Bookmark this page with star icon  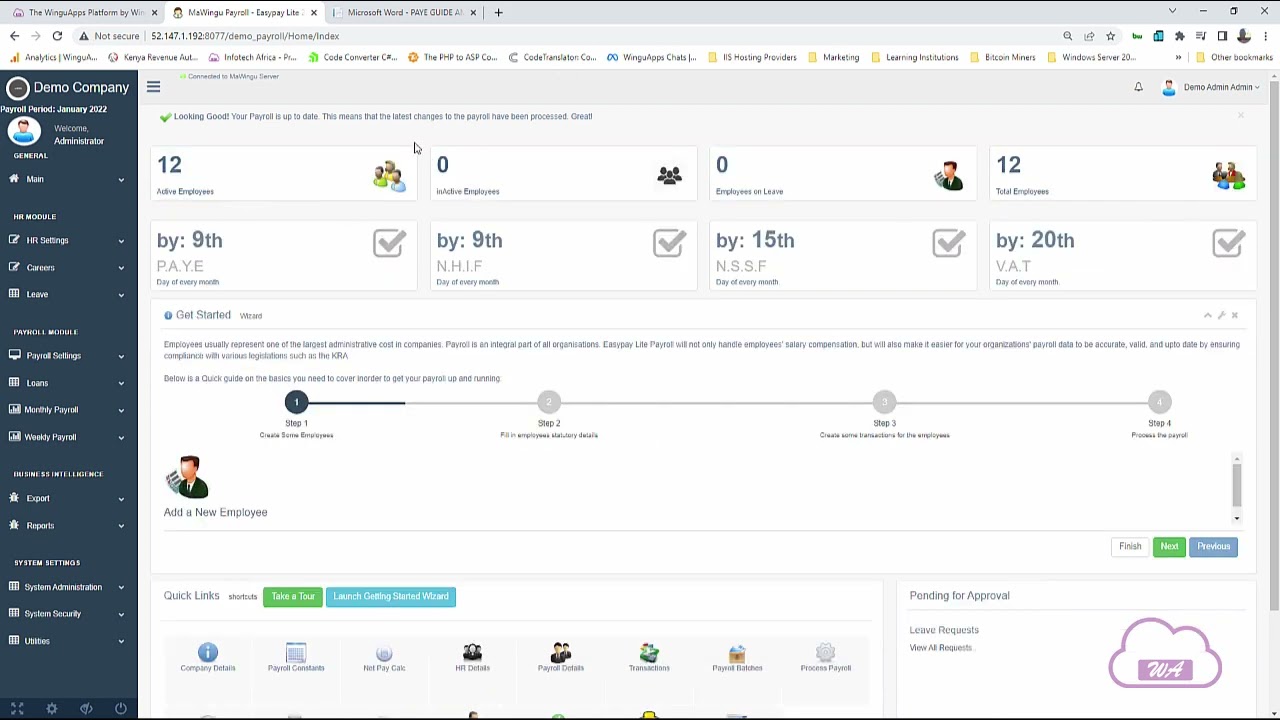click(1110, 36)
